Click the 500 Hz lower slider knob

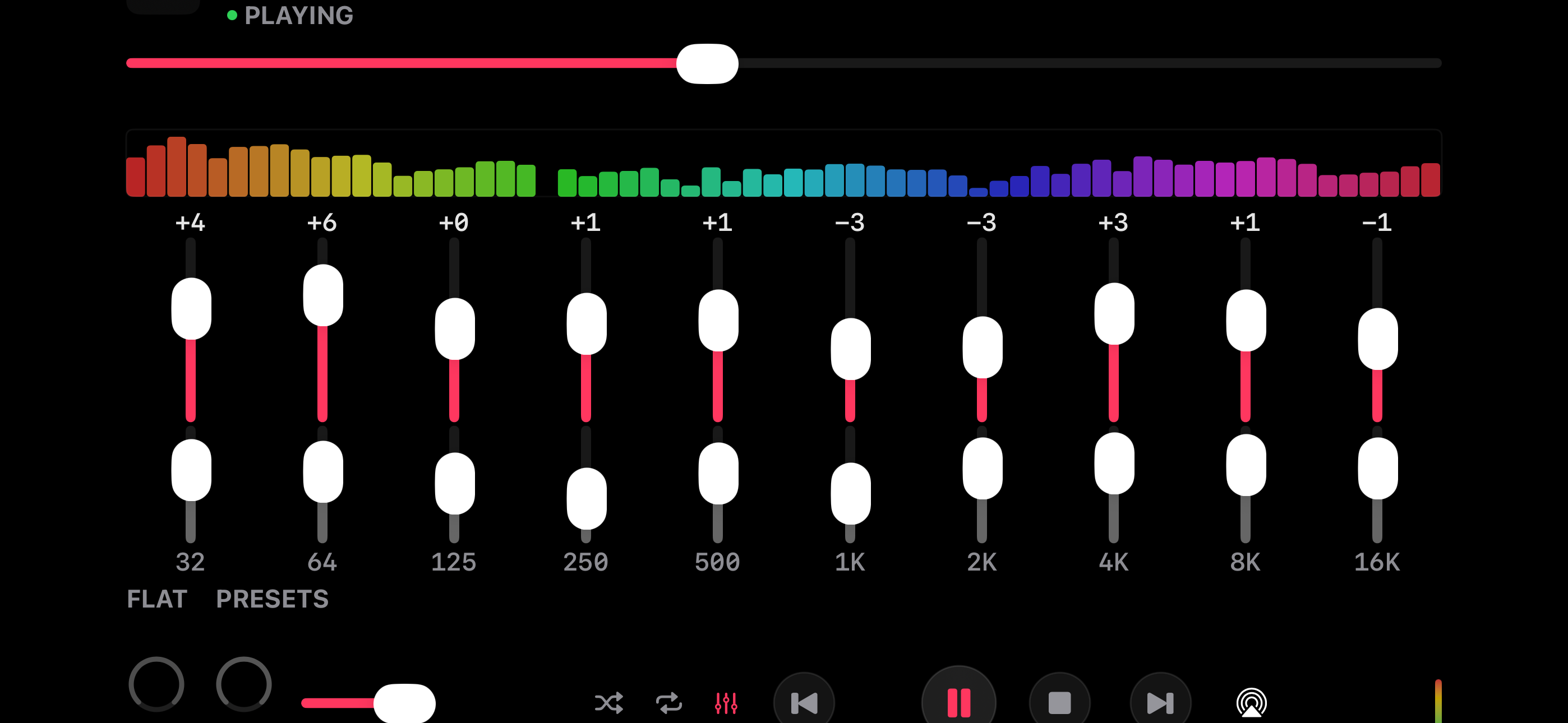click(x=718, y=474)
